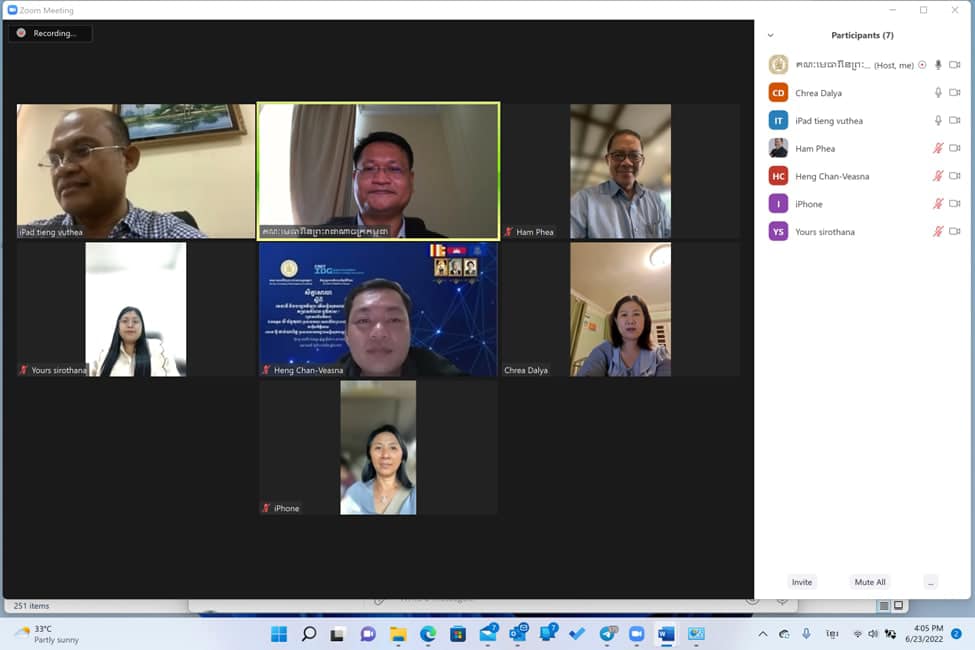Click the Recording indicator button
The height and width of the screenshot is (650, 975).
pos(50,33)
